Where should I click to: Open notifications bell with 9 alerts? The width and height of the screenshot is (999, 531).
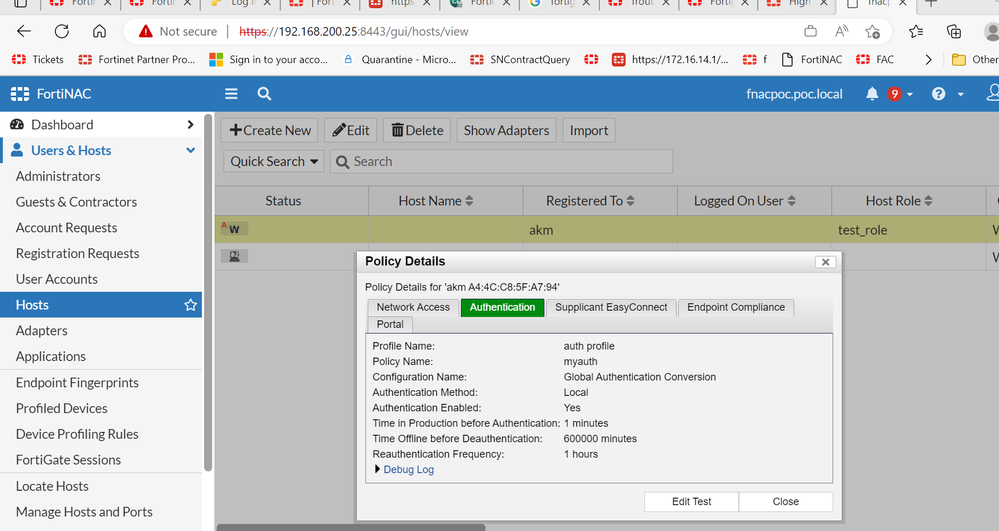872,94
